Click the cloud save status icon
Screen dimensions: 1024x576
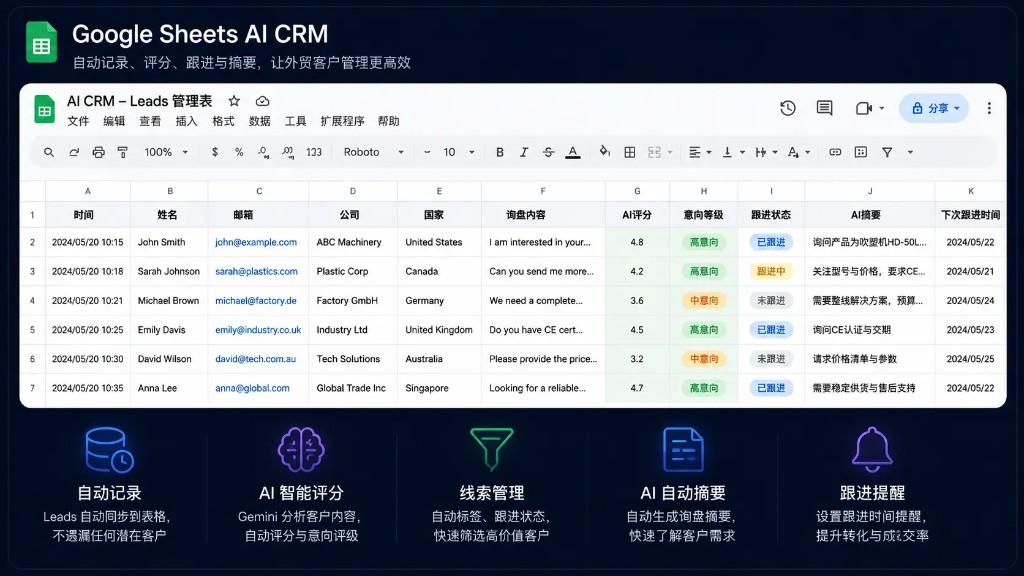(x=263, y=101)
